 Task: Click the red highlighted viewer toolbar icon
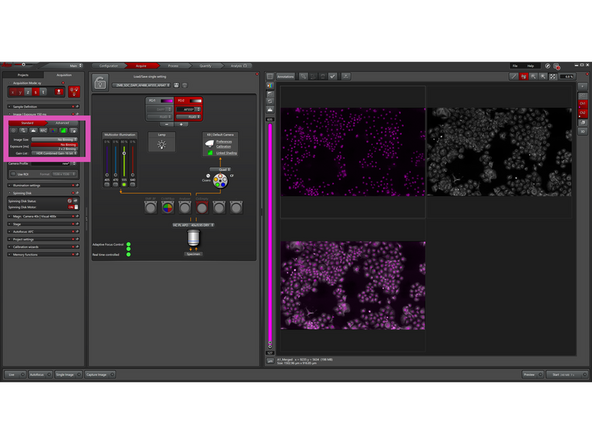click(524, 76)
